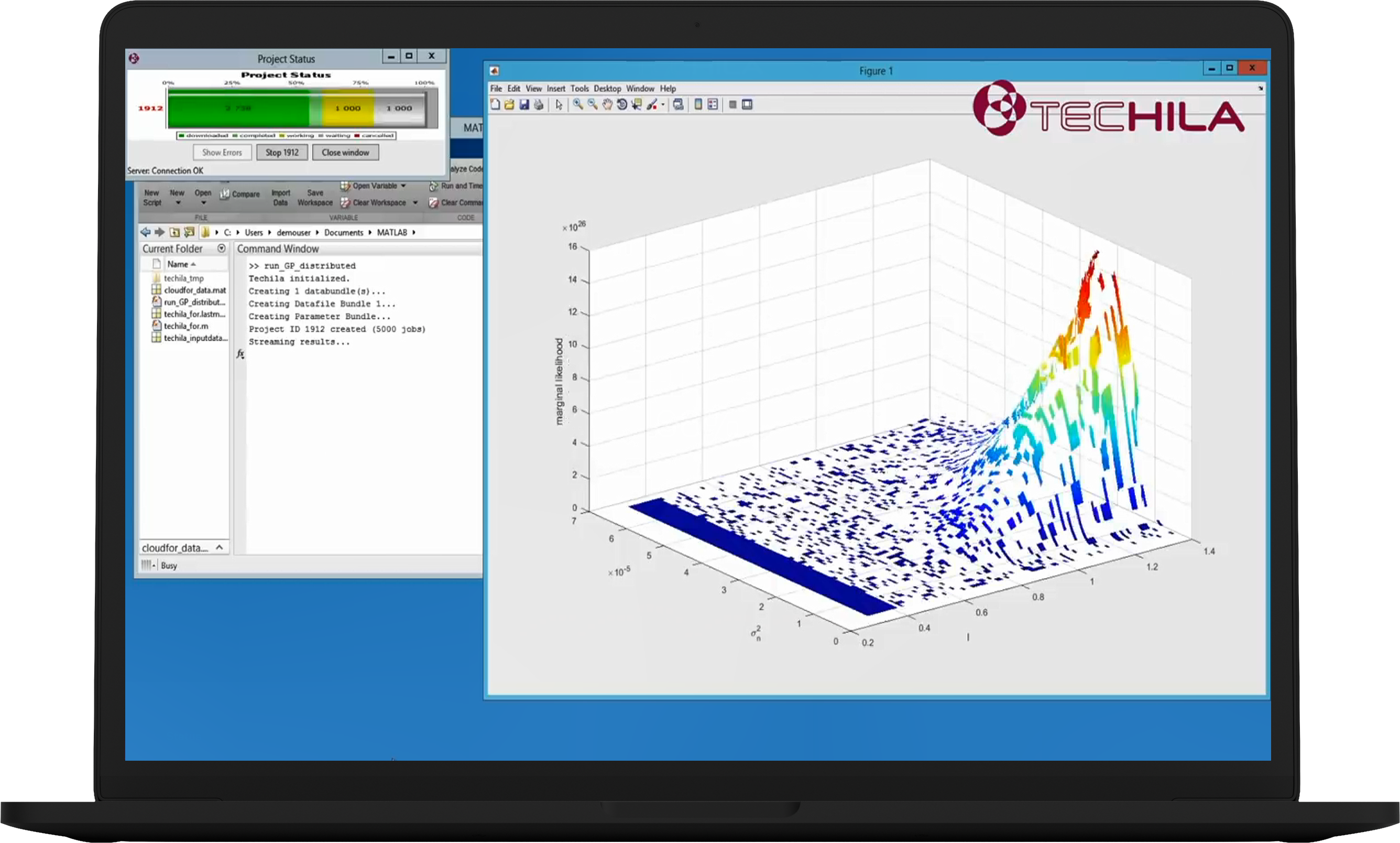Toggle the Insert Legend button

[713, 104]
